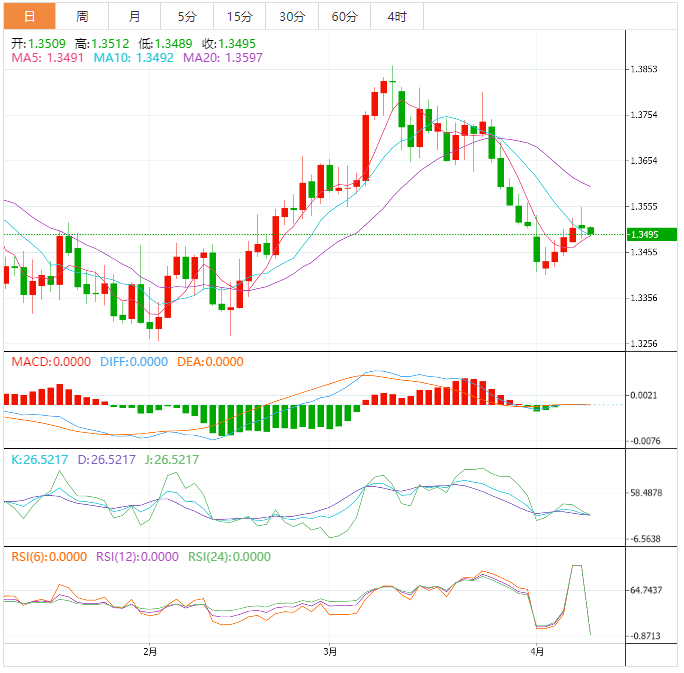Viewport: 684px width, 673px height.
Task: Click the RSI(6):0.0000 label
Action: pos(49,557)
